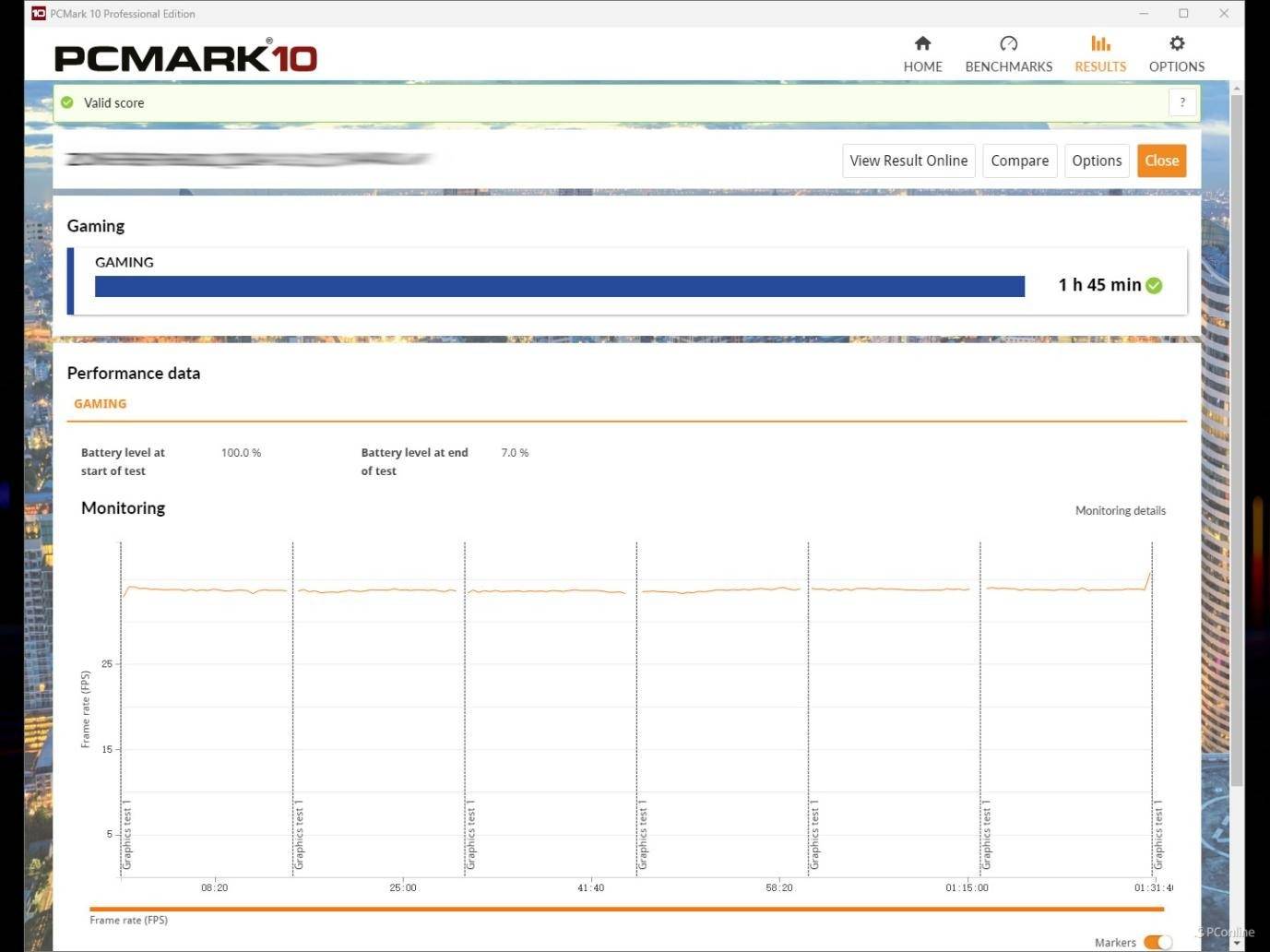Image resolution: width=1270 pixels, height=952 pixels.
Task: Click the Results bar chart icon
Action: click(x=1100, y=43)
